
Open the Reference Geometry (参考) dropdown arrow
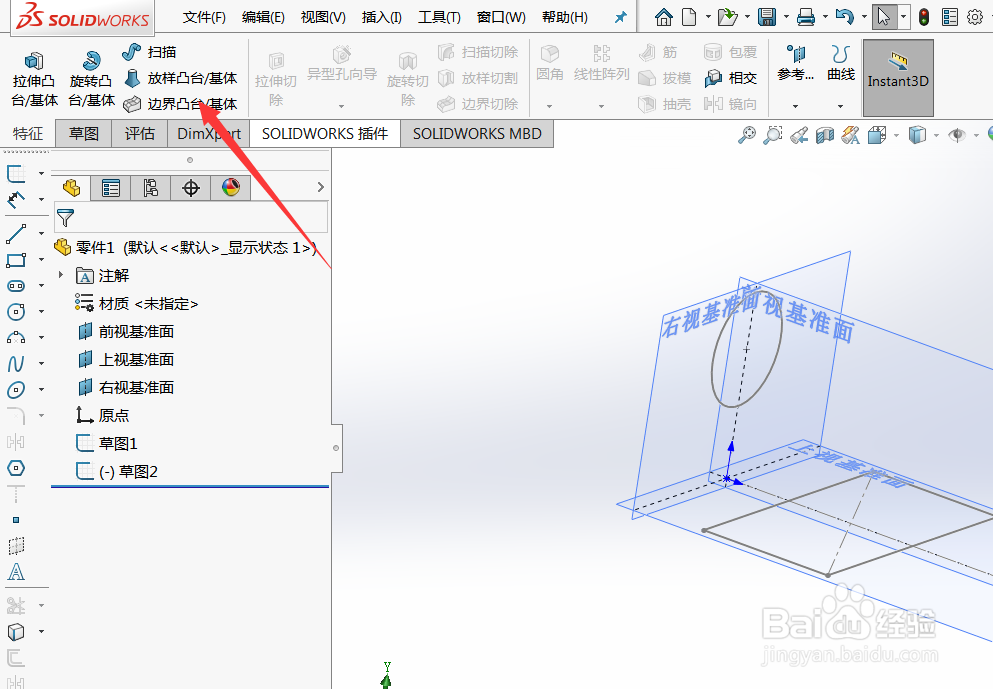pyautogui.click(x=795, y=106)
